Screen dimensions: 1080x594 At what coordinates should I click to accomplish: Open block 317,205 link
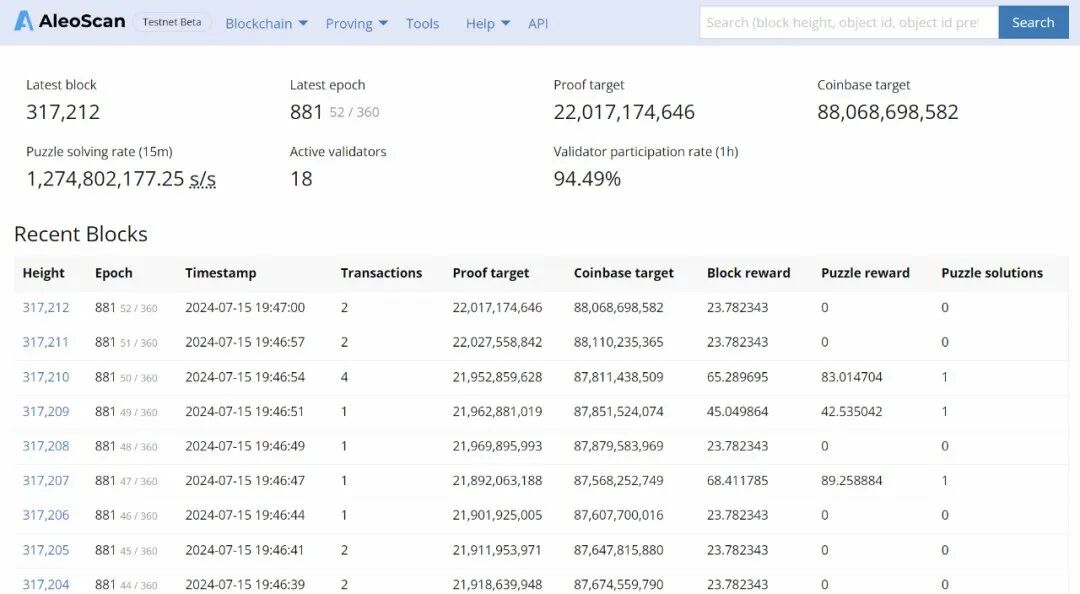click(45, 550)
